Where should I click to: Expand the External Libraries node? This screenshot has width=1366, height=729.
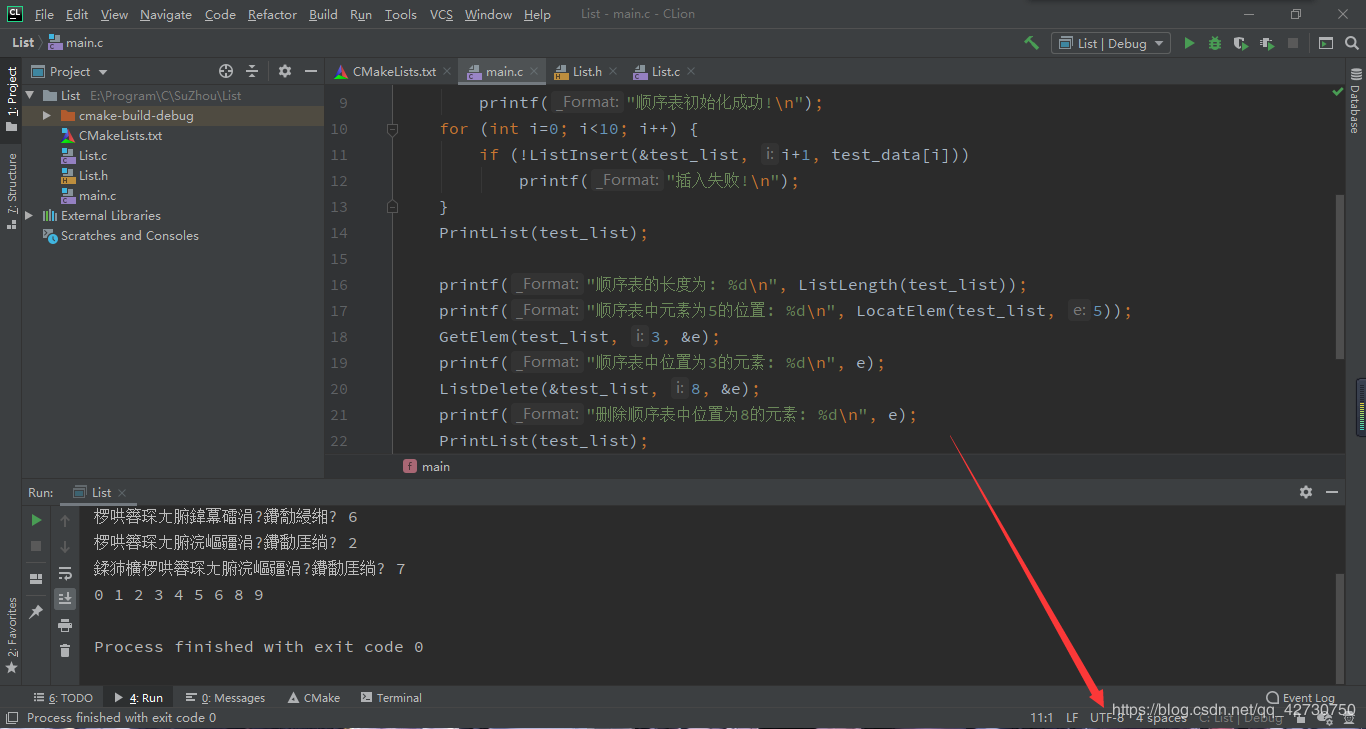[x=29, y=216]
